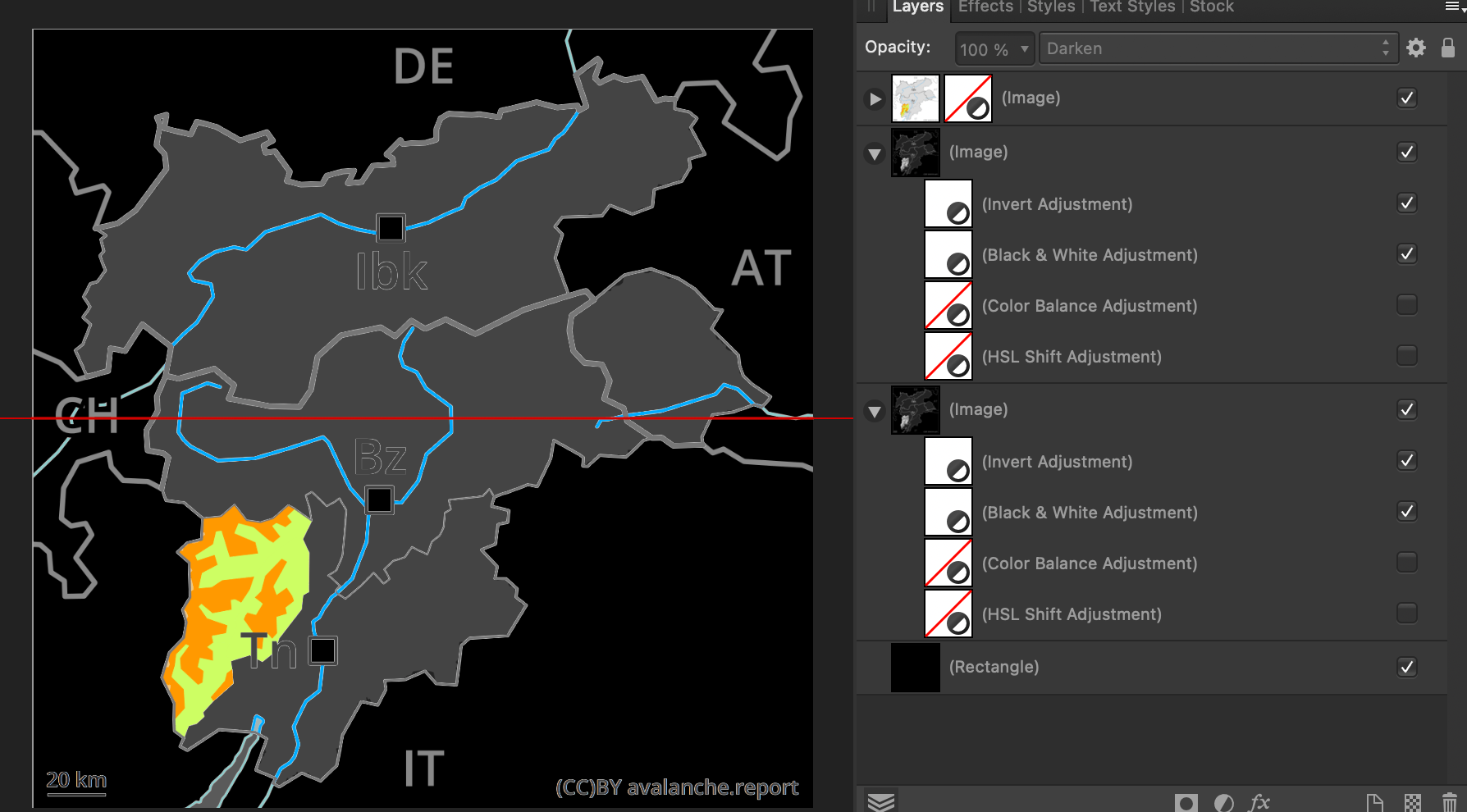Delete the layer with the trash icon
Screen dimensions: 1467x812
click(x=1449, y=802)
